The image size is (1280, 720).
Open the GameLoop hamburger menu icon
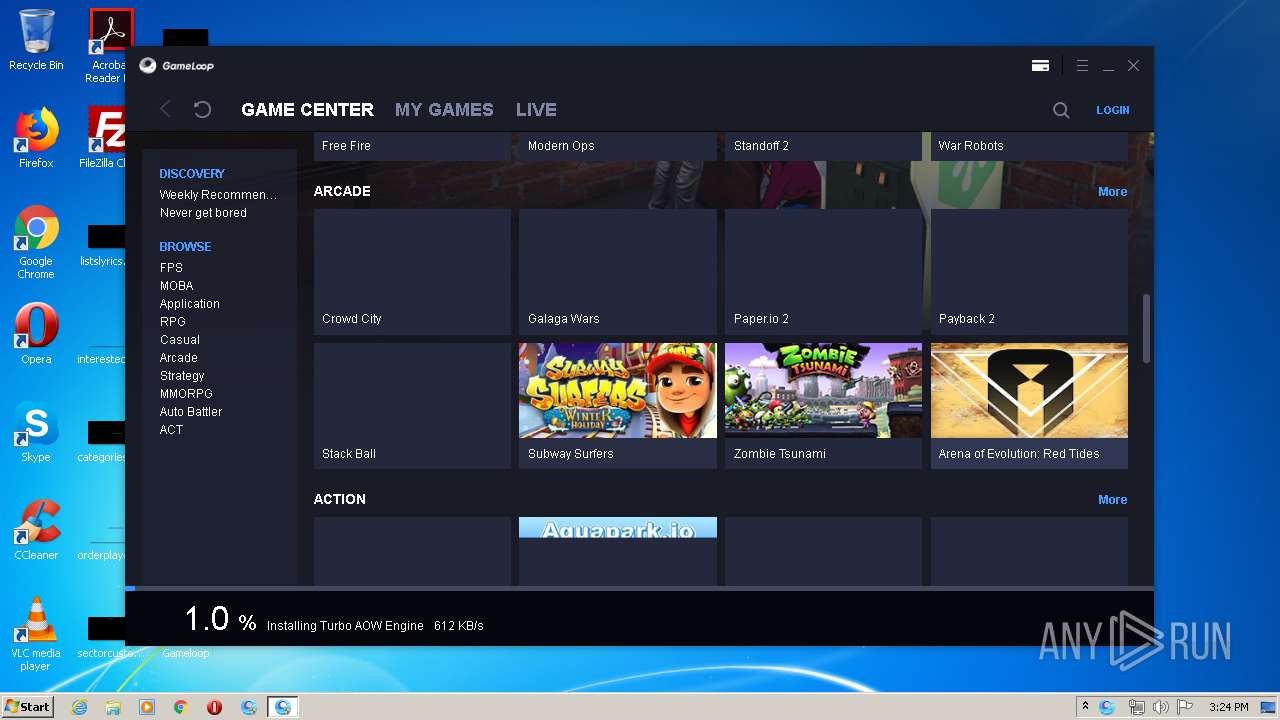click(1082, 66)
